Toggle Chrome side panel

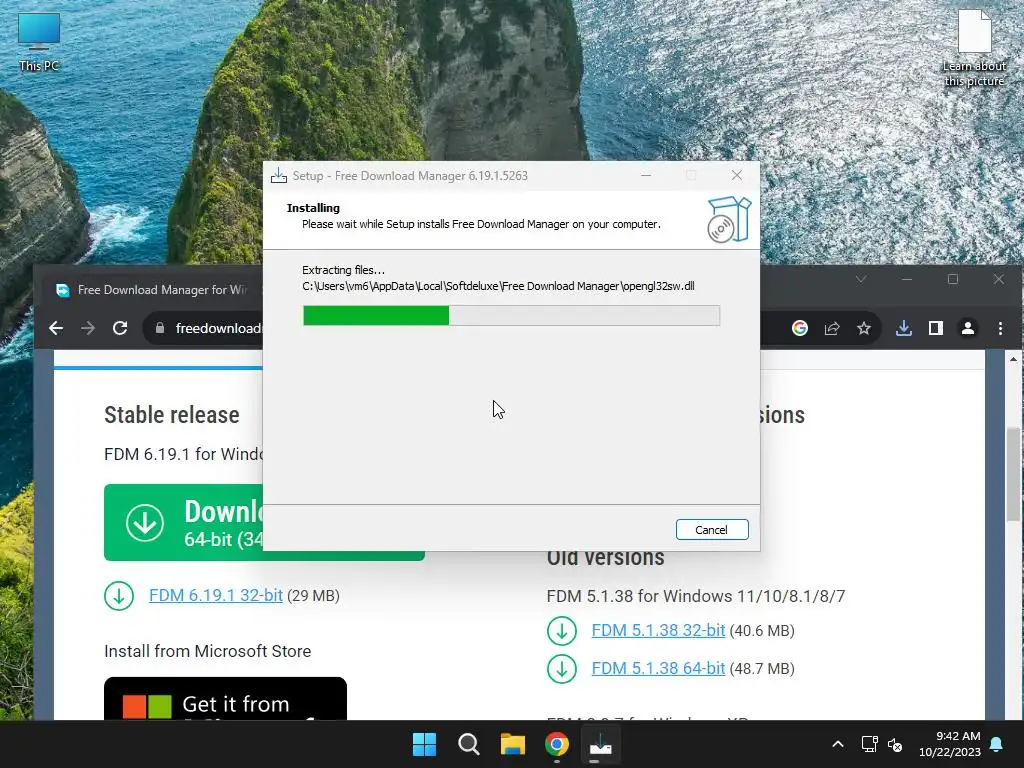pyautogui.click(x=936, y=328)
